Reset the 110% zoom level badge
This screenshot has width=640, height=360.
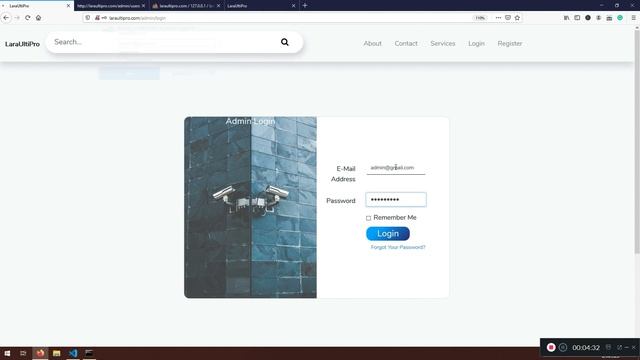[480, 18]
